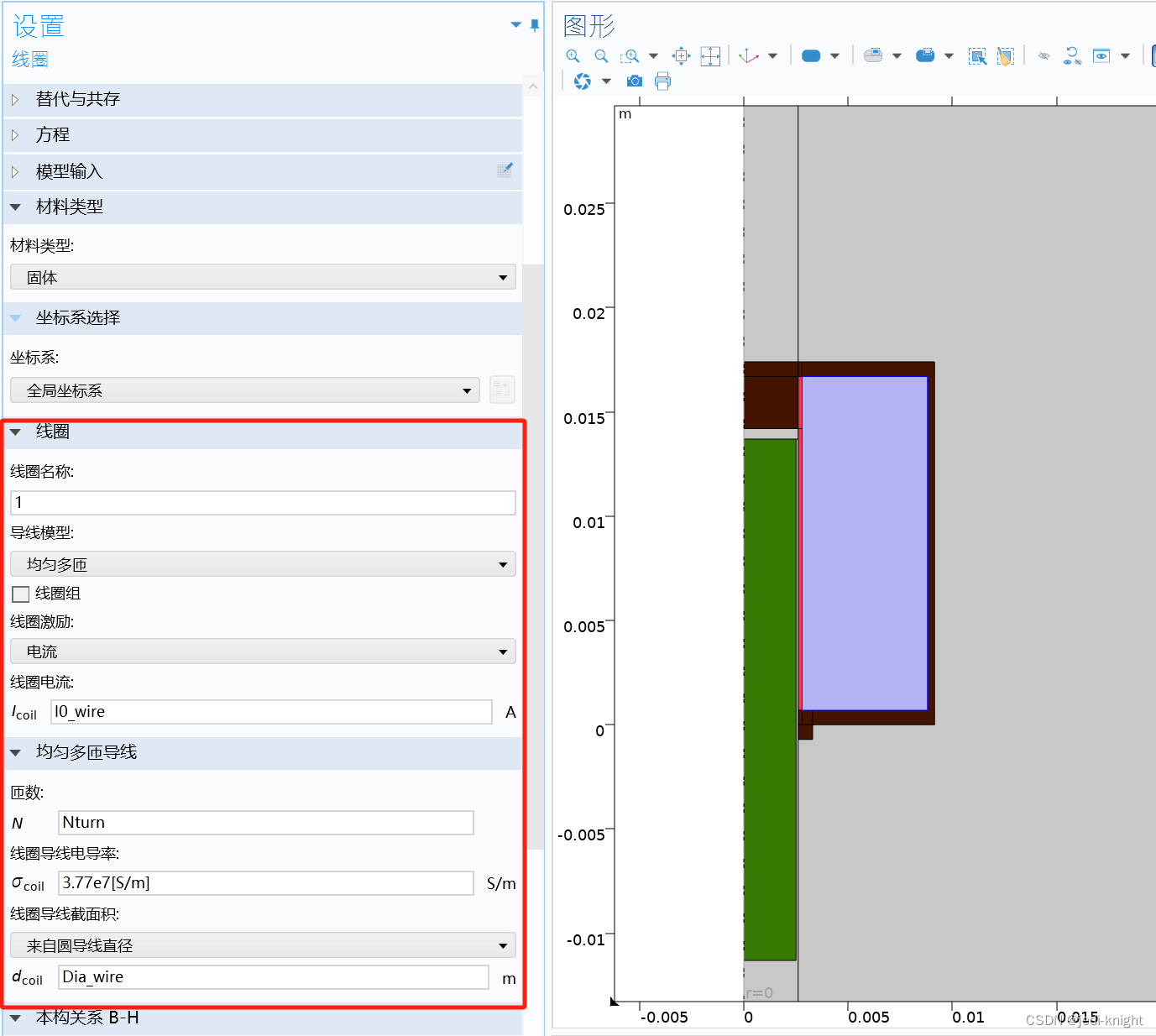Collapse the 线圈 section header
Screen dimensions: 1156x1036
15,432
